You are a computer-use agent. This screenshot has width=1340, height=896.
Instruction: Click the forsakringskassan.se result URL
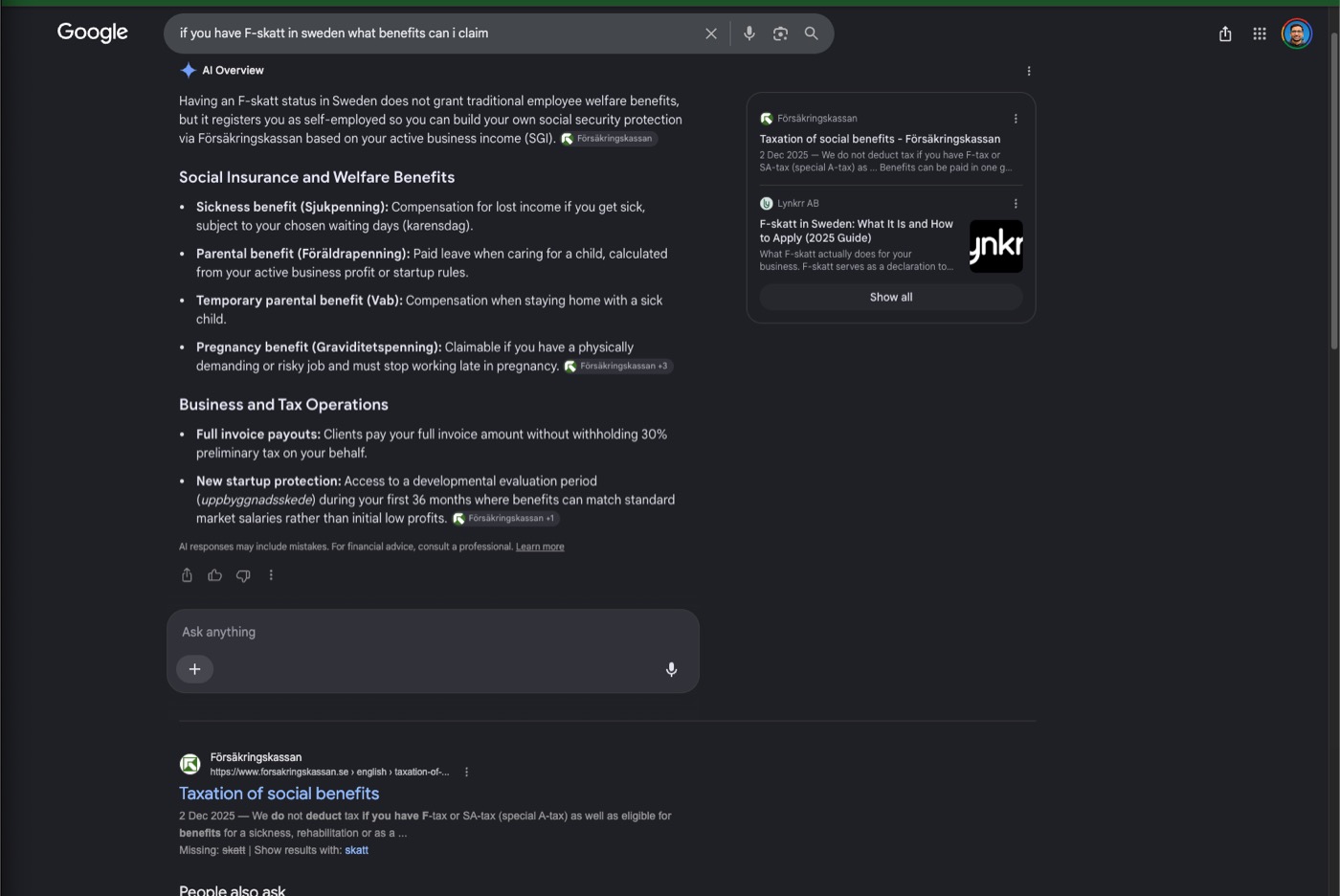(x=329, y=772)
